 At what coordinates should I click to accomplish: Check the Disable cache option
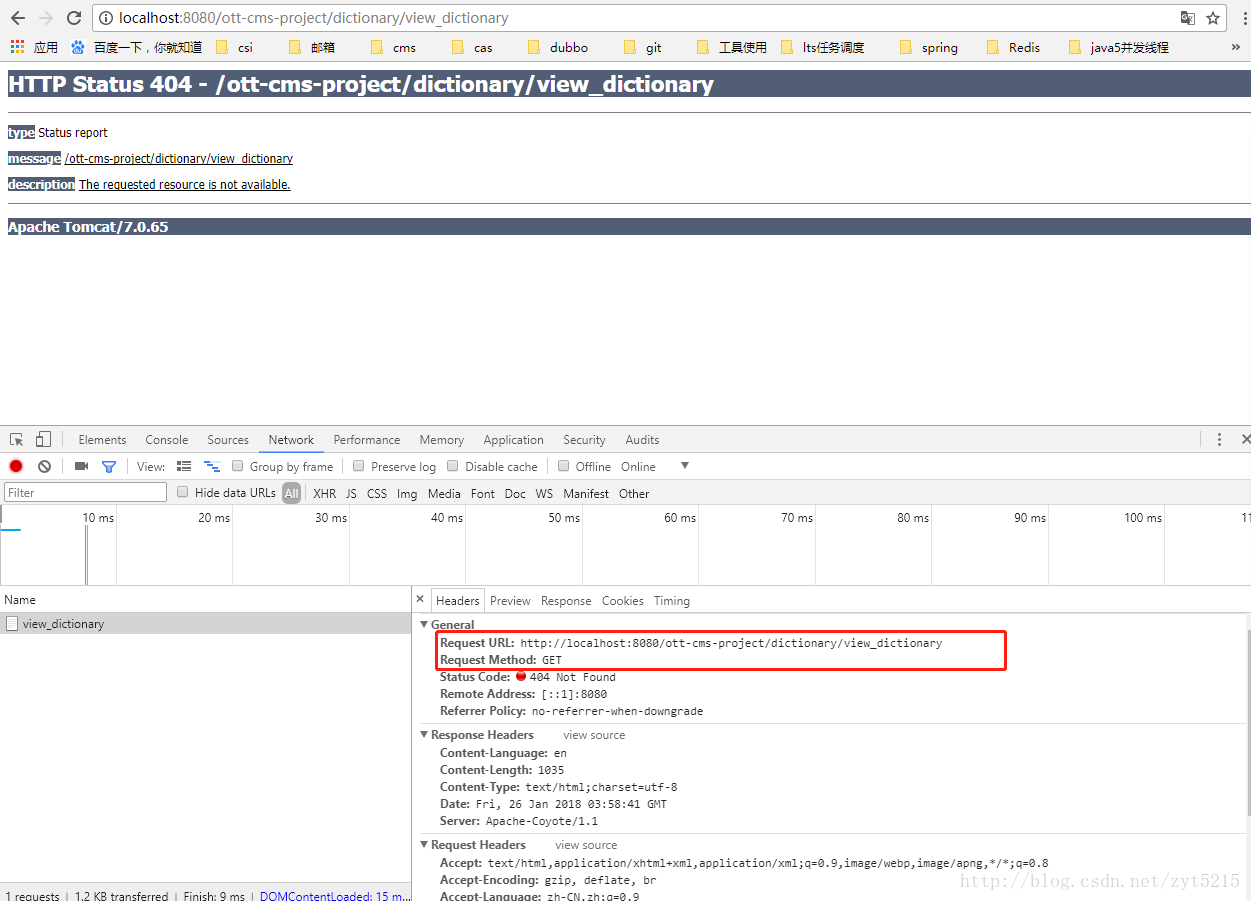pos(453,466)
